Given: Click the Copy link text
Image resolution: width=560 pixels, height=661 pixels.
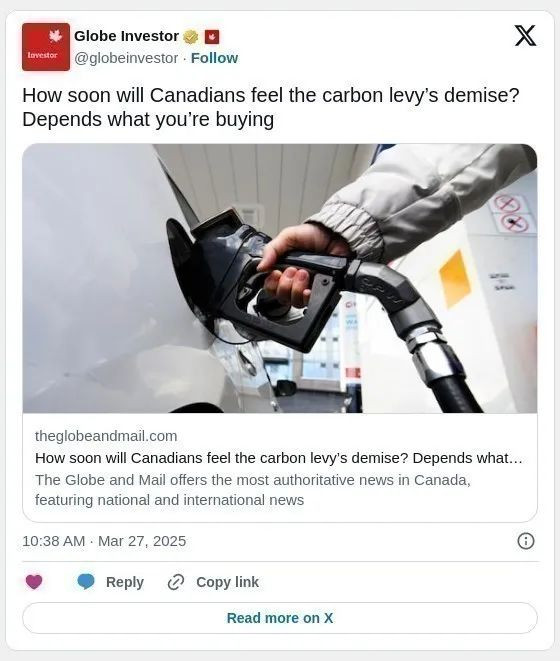Looking at the screenshot, I should (x=227, y=582).
